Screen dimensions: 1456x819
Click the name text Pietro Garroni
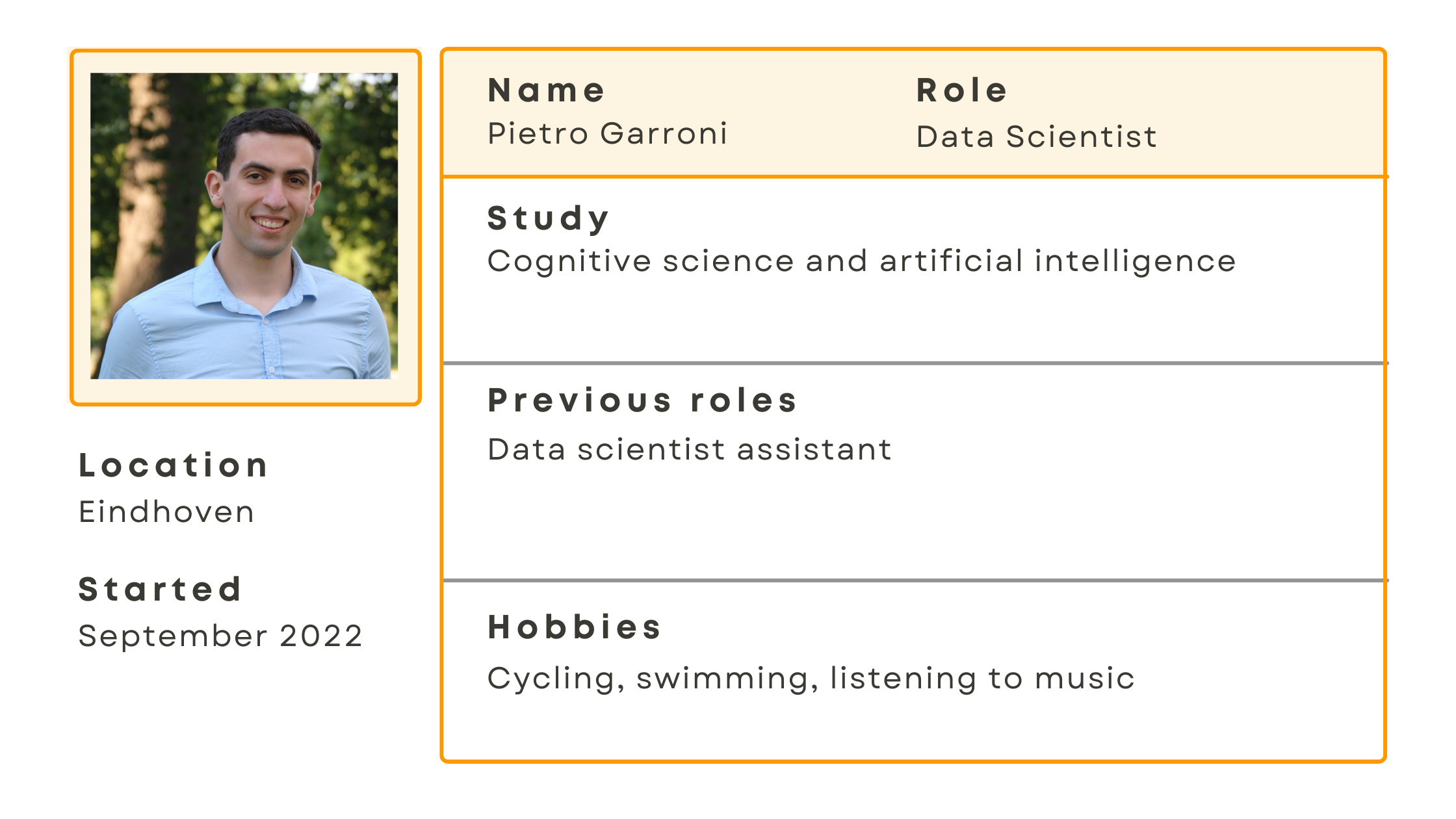(607, 134)
